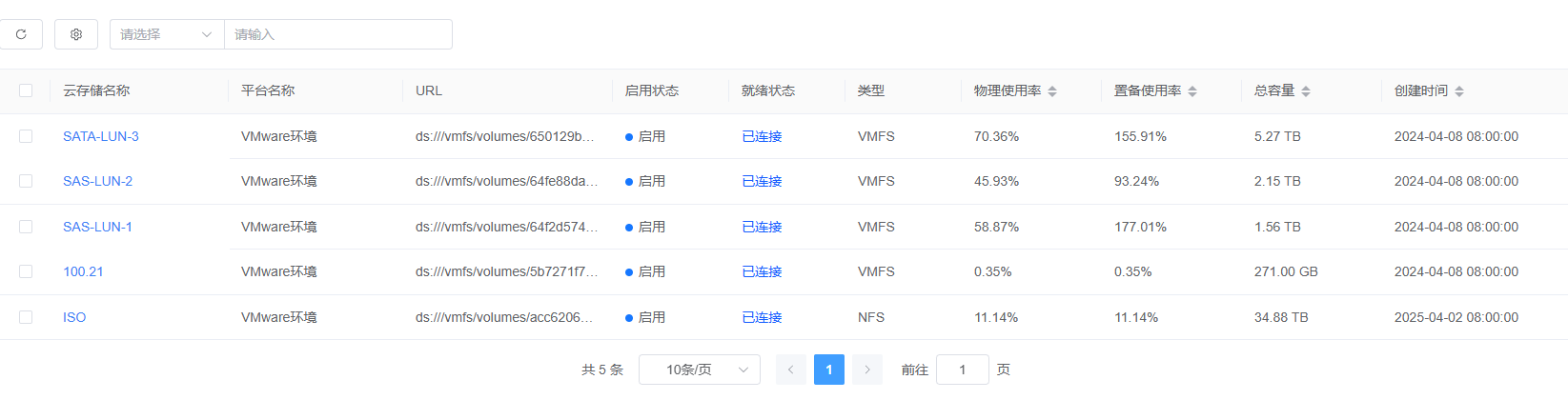
Task: Click URL cell ending 650129b…
Action: coord(504,136)
